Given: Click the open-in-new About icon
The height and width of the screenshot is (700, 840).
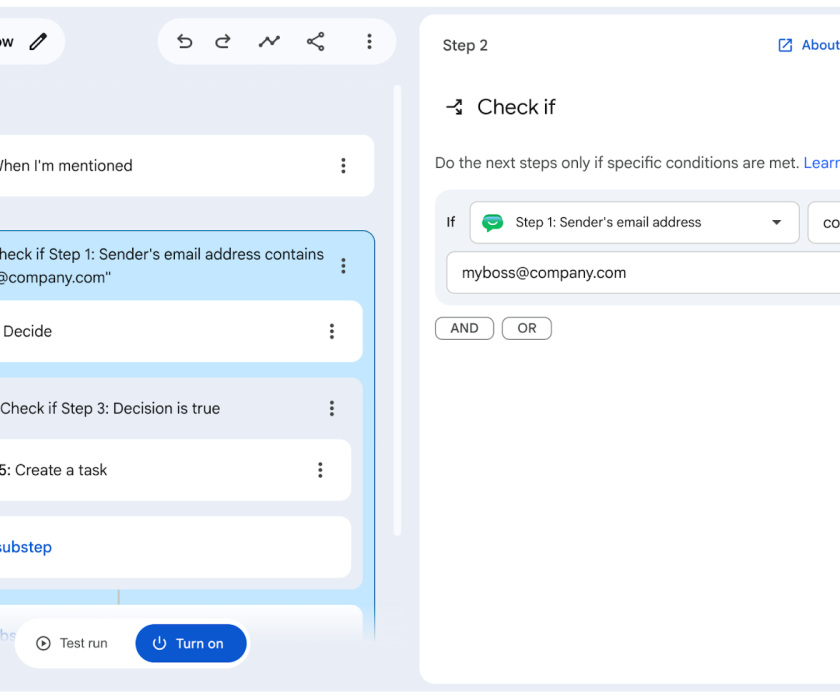Looking at the screenshot, I should point(785,46).
